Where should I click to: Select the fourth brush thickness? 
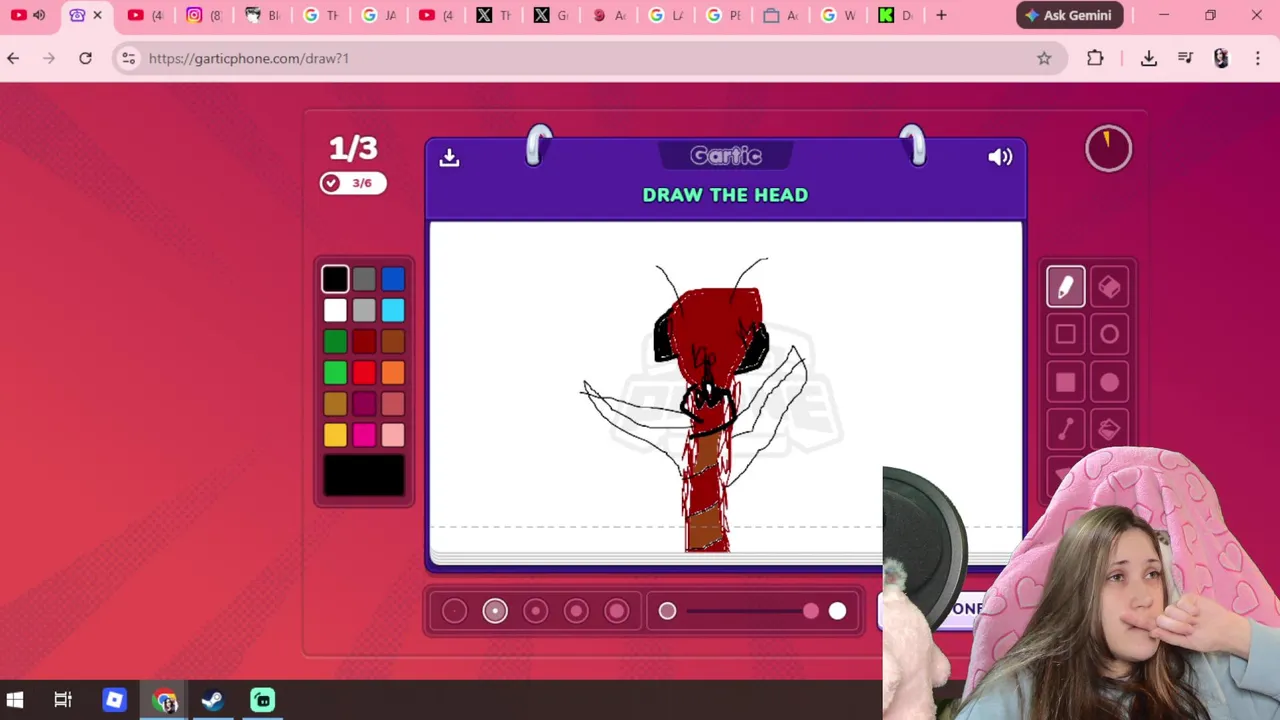point(576,611)
